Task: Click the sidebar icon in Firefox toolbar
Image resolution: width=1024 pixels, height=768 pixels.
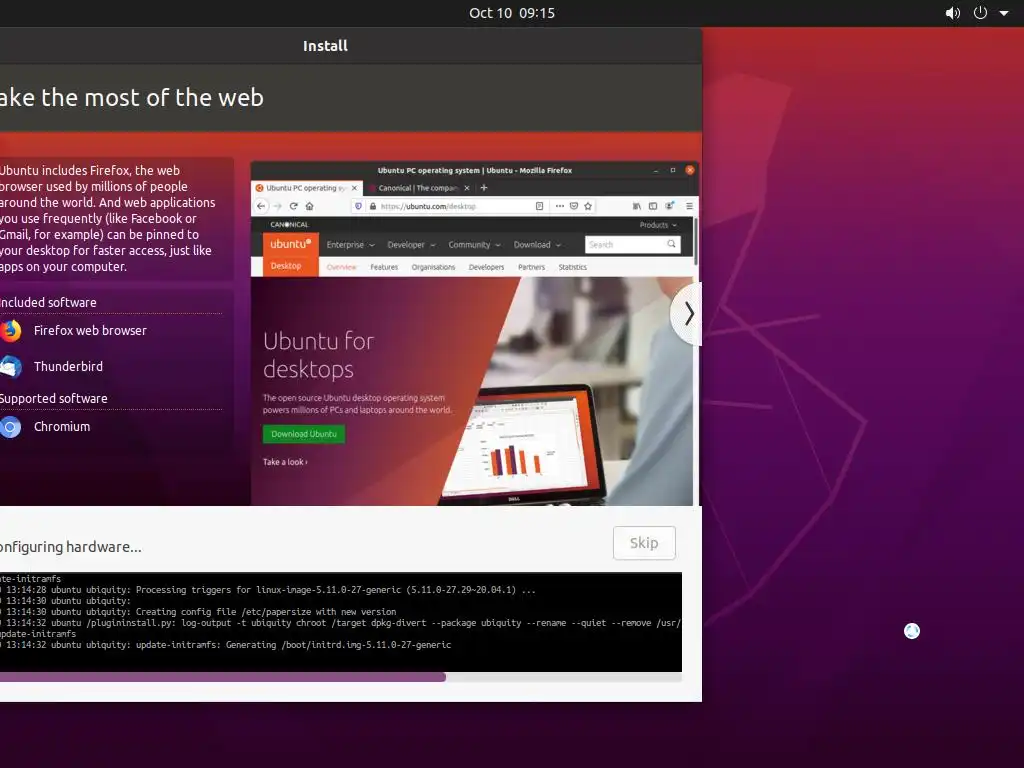Action: click(x=653, y=206)
